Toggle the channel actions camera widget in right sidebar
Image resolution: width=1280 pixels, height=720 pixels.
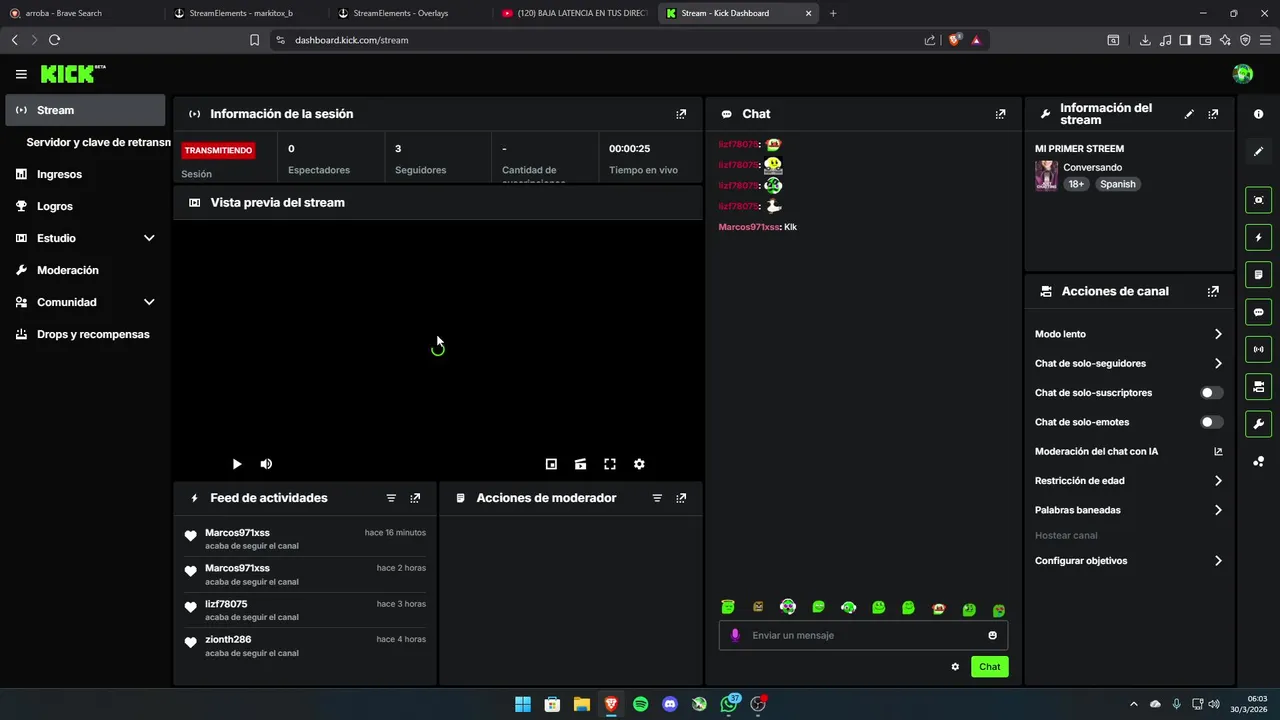(x=1259, y=387)
